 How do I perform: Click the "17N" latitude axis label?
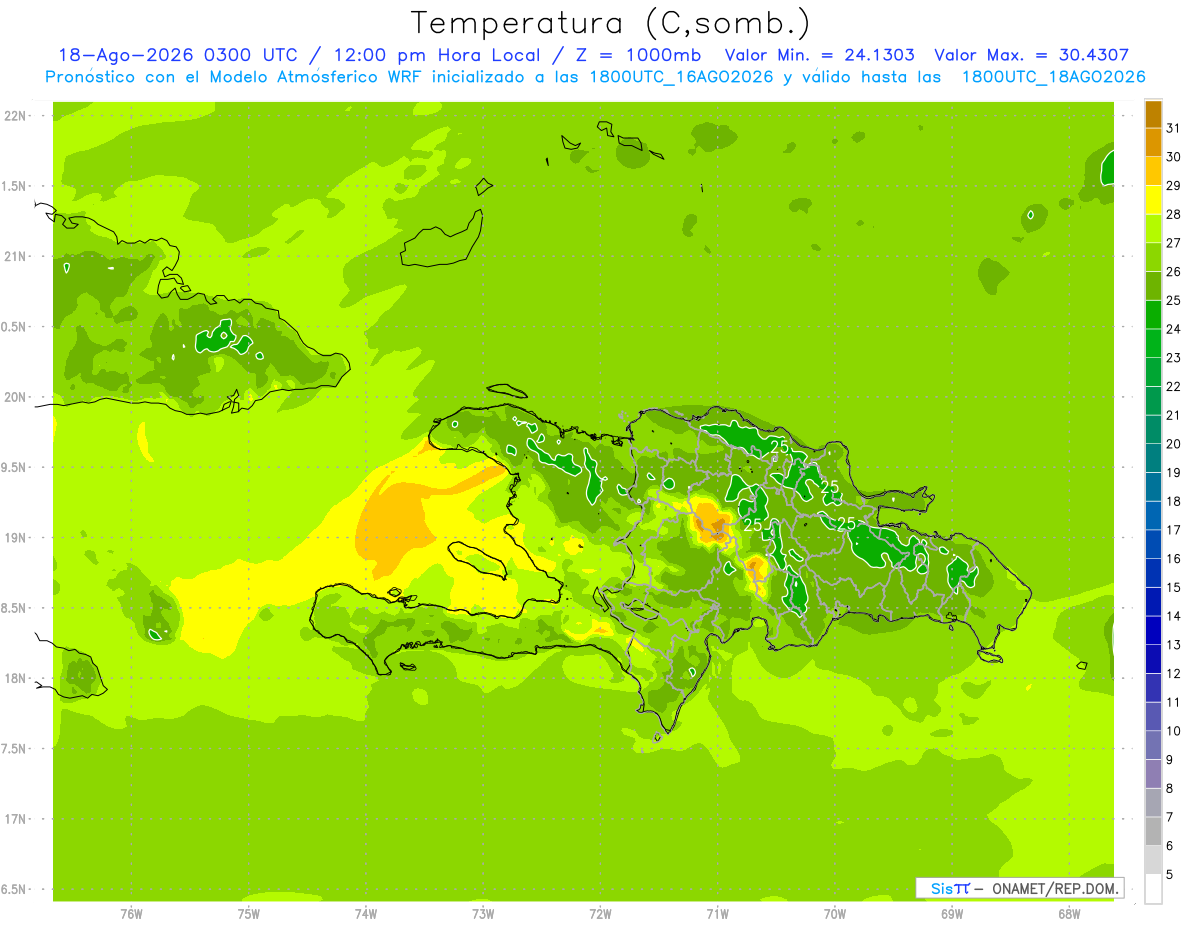click(x=16, y=819)
